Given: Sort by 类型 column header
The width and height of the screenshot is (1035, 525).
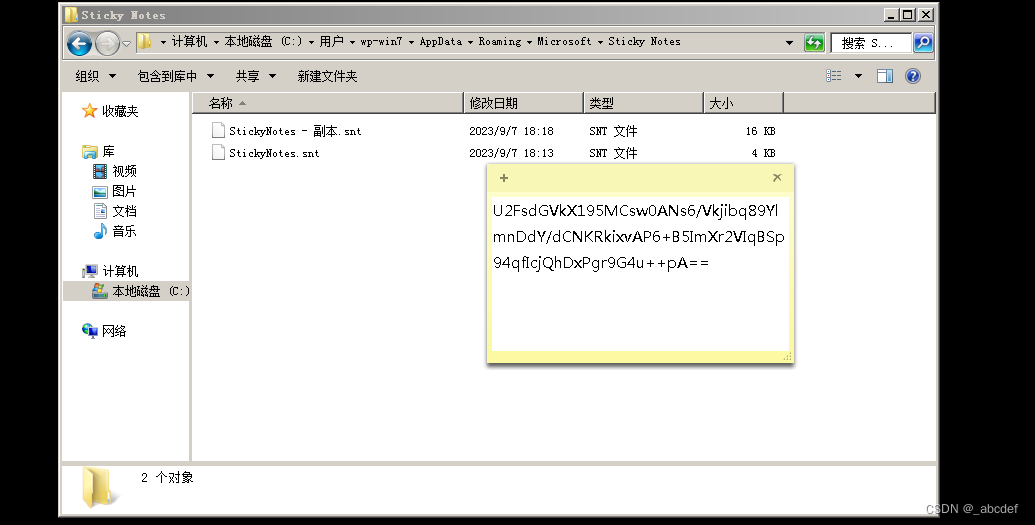Looking at the screenshot, I should [x=644, y=103].
